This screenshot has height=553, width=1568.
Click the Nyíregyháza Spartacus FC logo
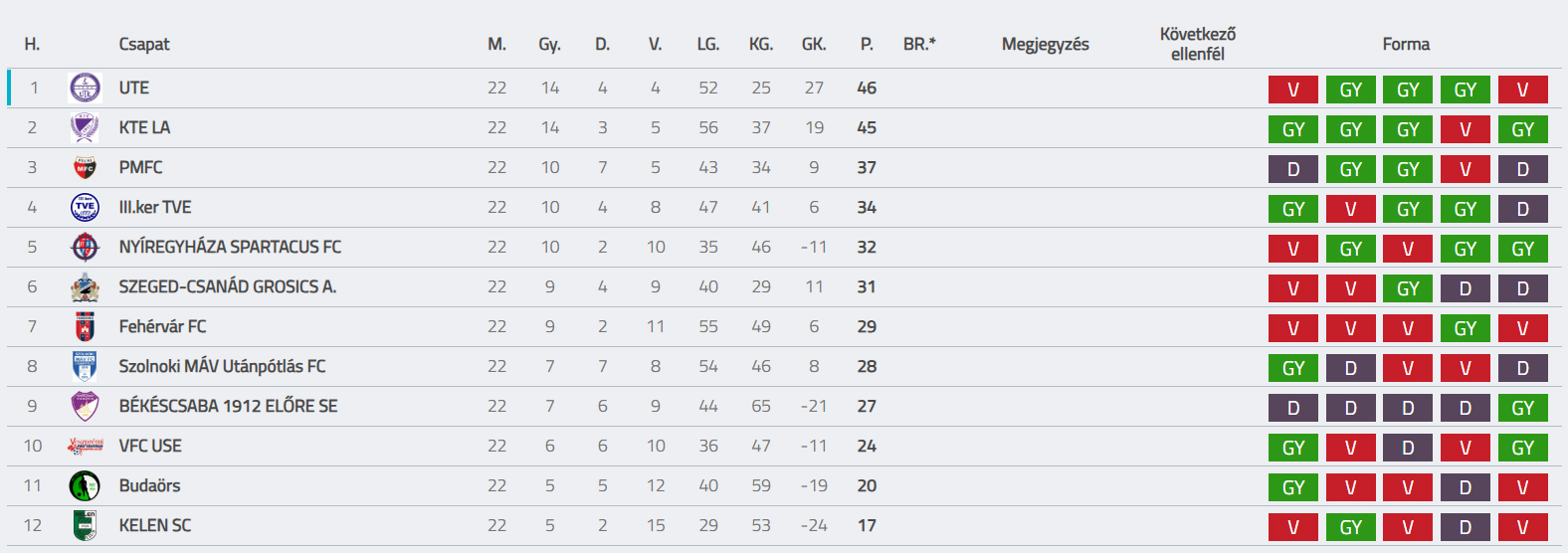[85, 247]
